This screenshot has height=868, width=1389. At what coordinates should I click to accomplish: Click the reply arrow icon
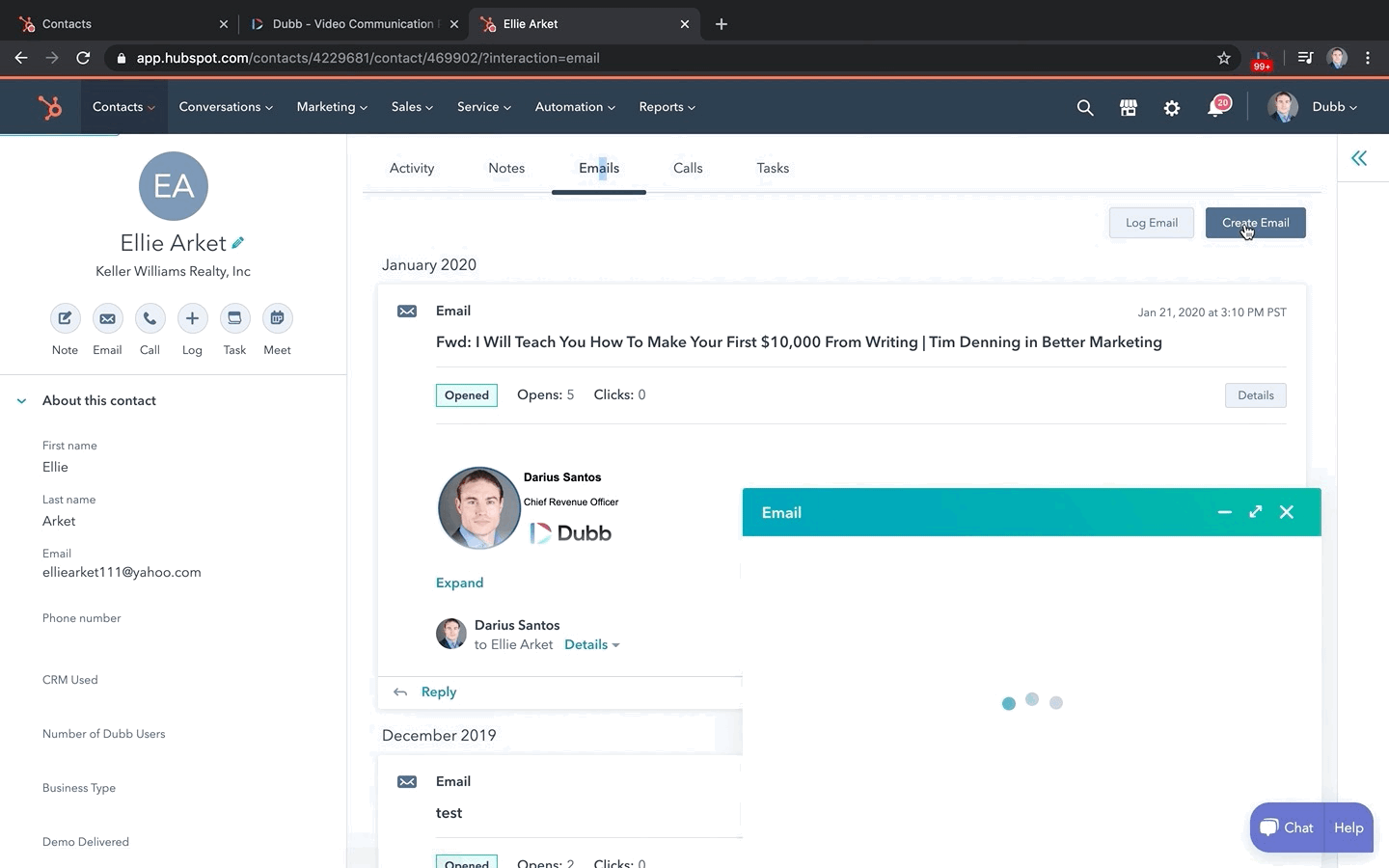coord(400,692)
